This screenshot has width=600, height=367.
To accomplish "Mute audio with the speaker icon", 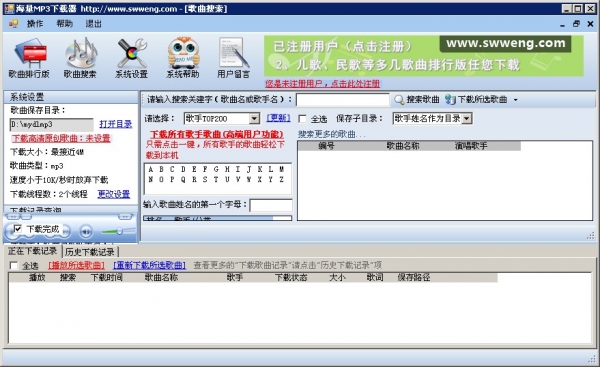I will click(86, 231).
